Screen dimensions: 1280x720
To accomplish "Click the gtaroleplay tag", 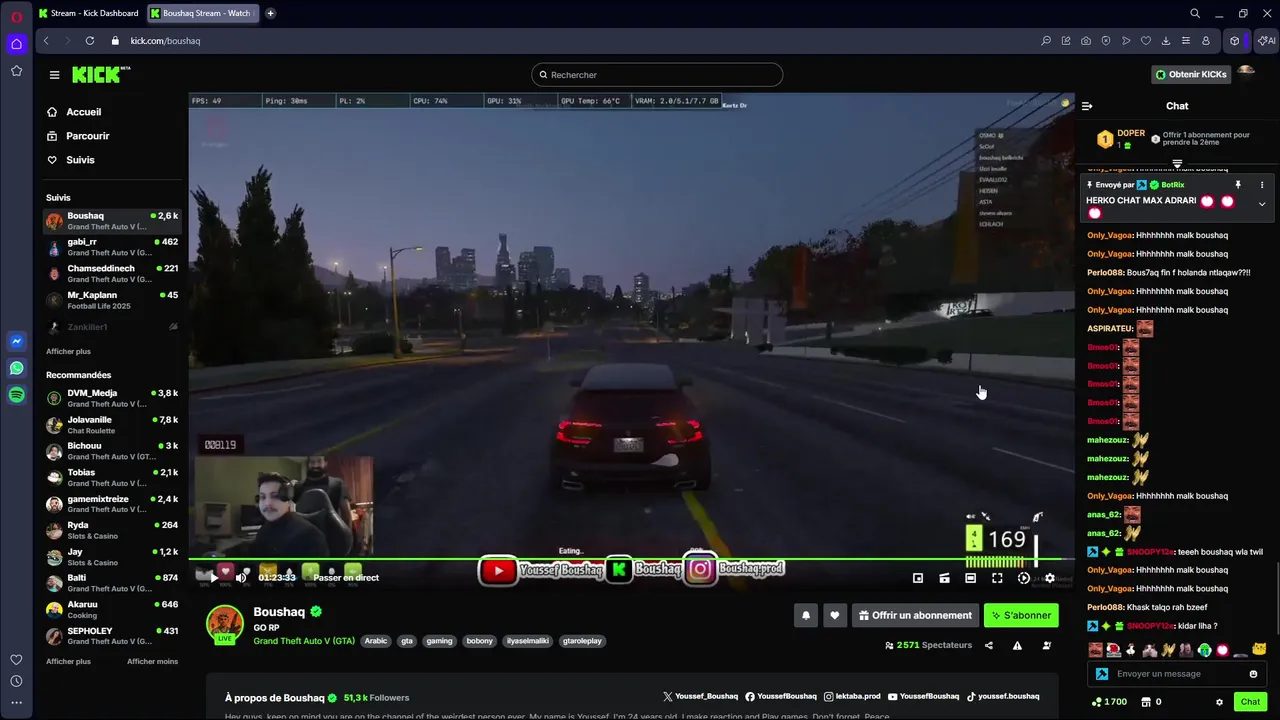I will point(582,641).
